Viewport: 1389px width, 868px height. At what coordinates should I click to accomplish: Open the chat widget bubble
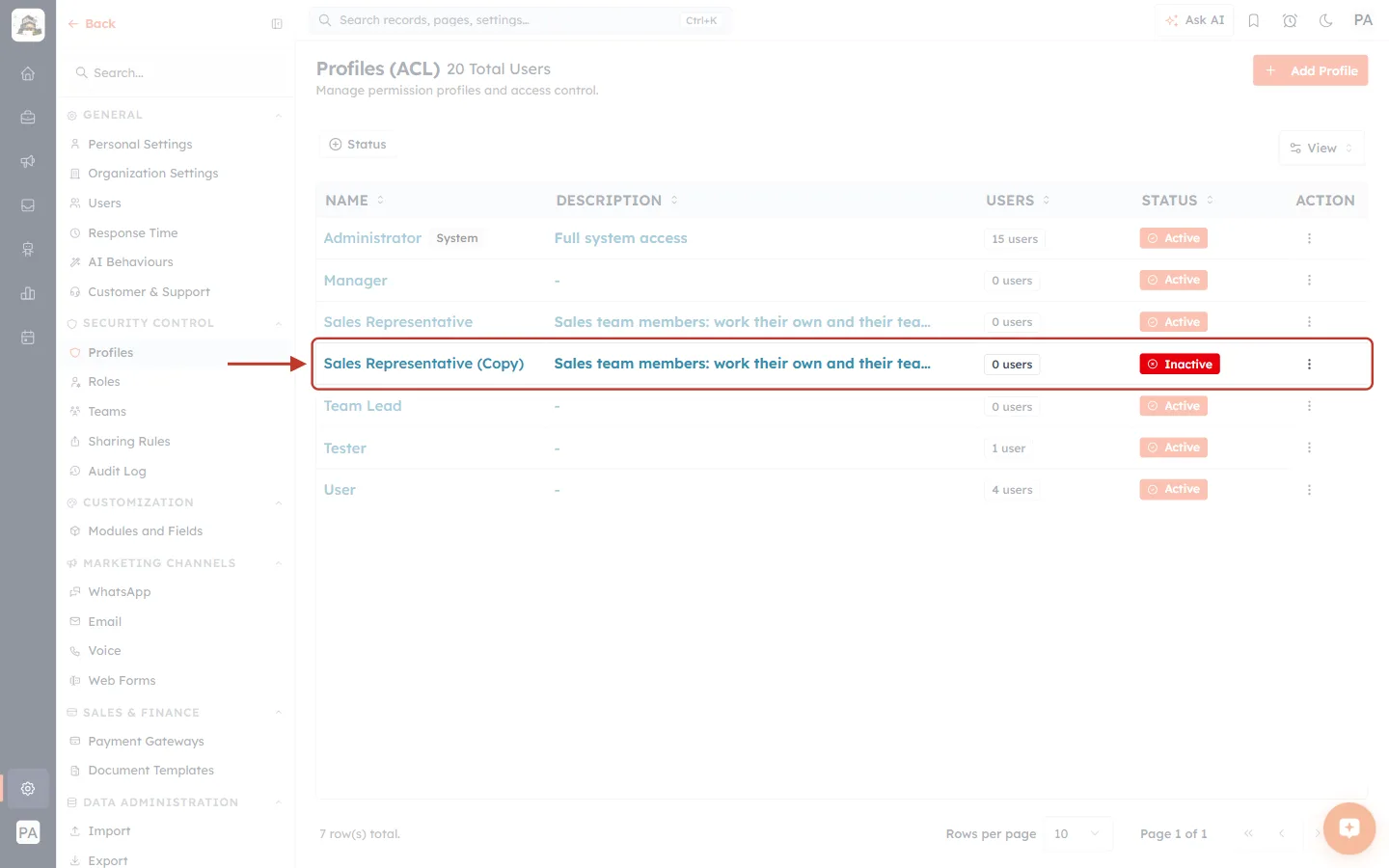[1349, 827]
